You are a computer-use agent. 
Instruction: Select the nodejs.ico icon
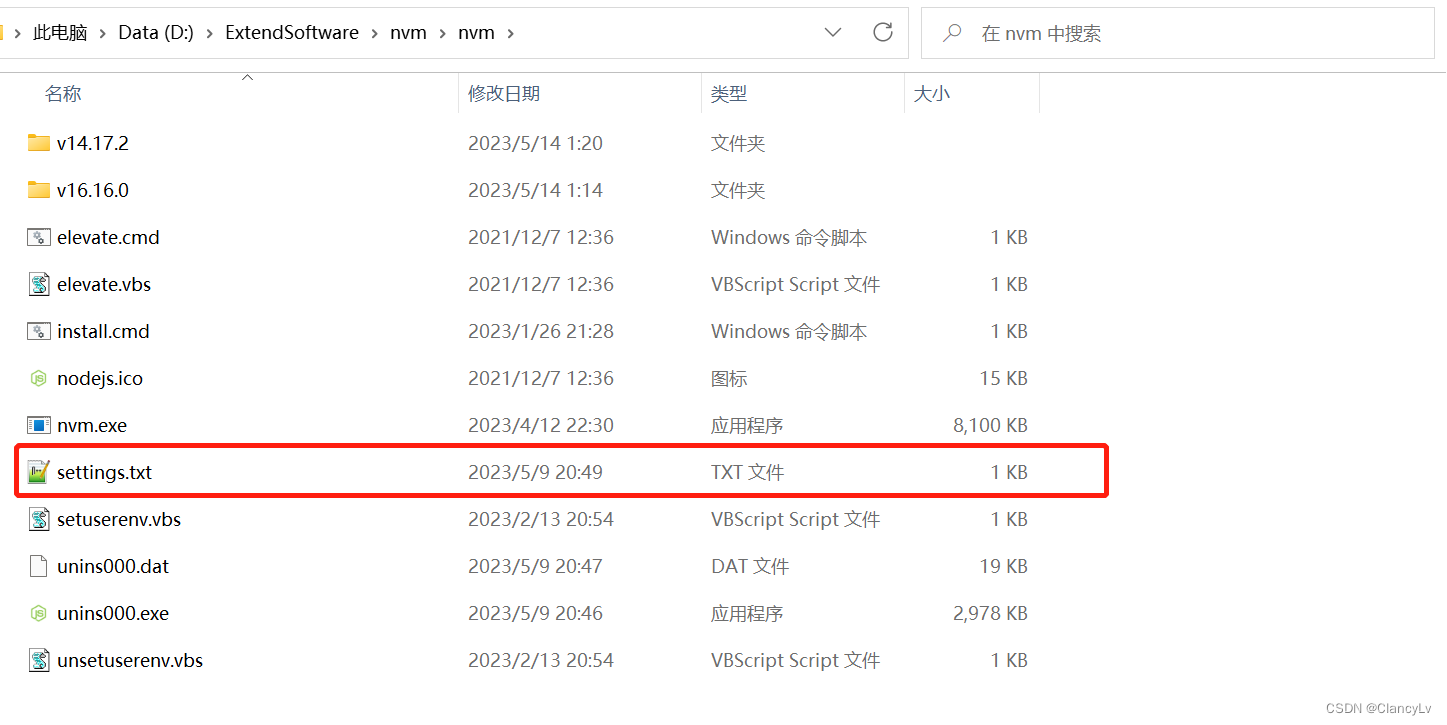(39, 378)
